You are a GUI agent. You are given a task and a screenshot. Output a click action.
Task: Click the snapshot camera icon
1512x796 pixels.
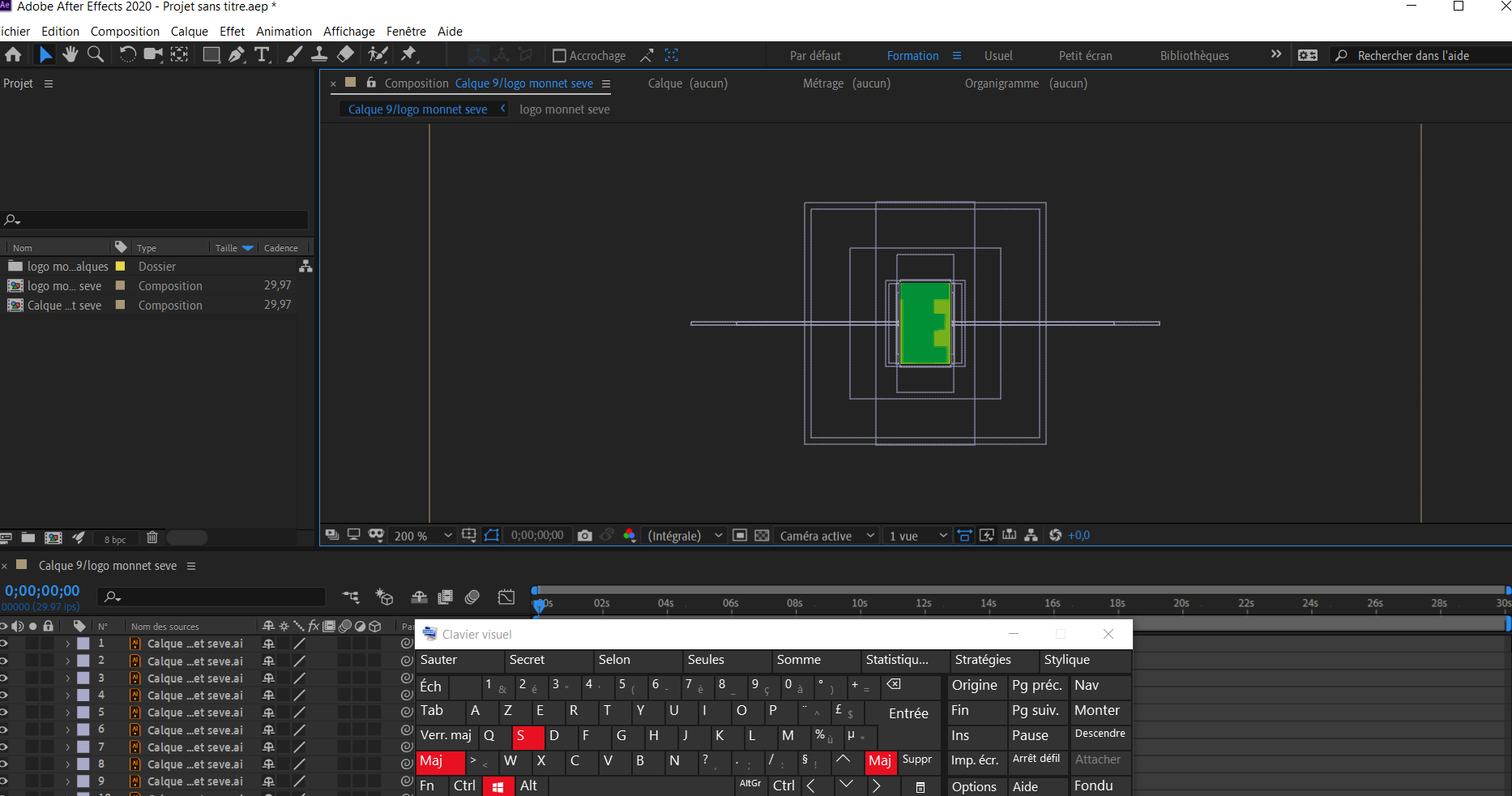(x=584, y=536)
